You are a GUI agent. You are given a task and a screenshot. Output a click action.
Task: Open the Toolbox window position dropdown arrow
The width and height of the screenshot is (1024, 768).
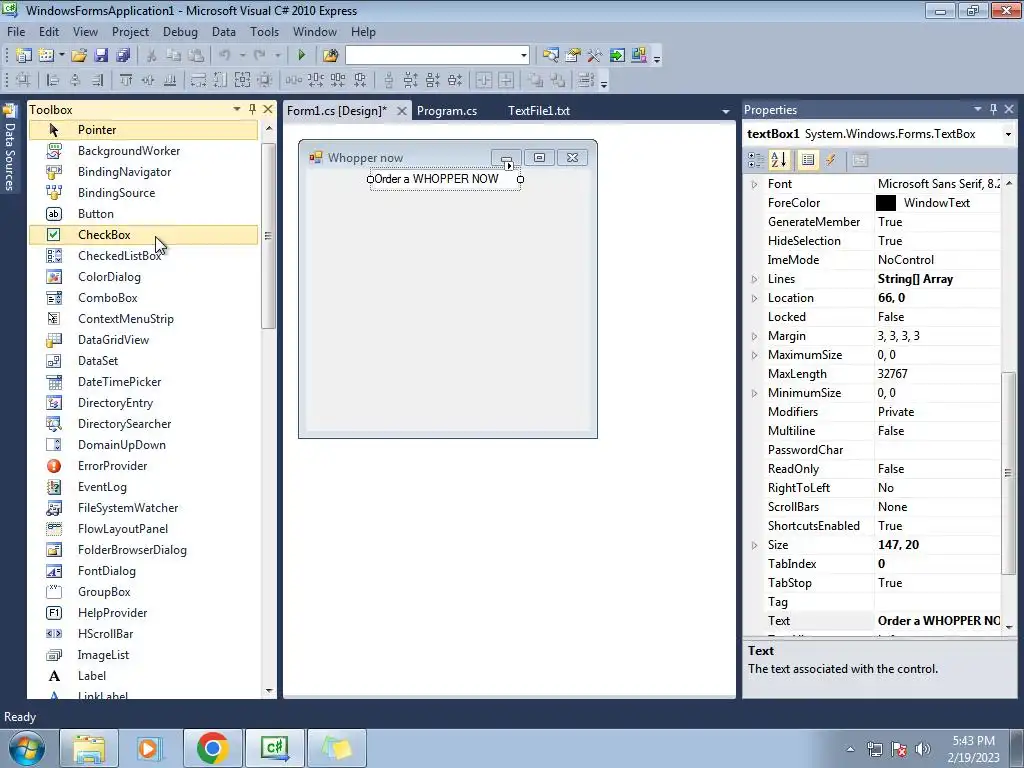point(237,109)
